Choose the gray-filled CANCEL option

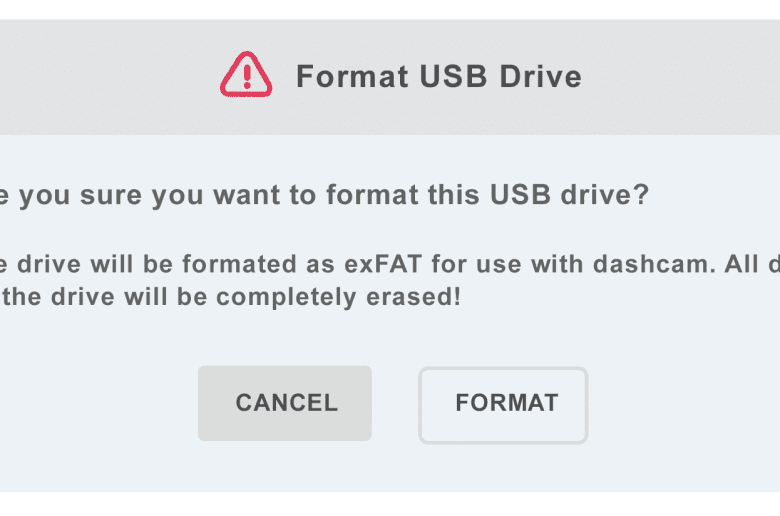(x=285, y=403)
